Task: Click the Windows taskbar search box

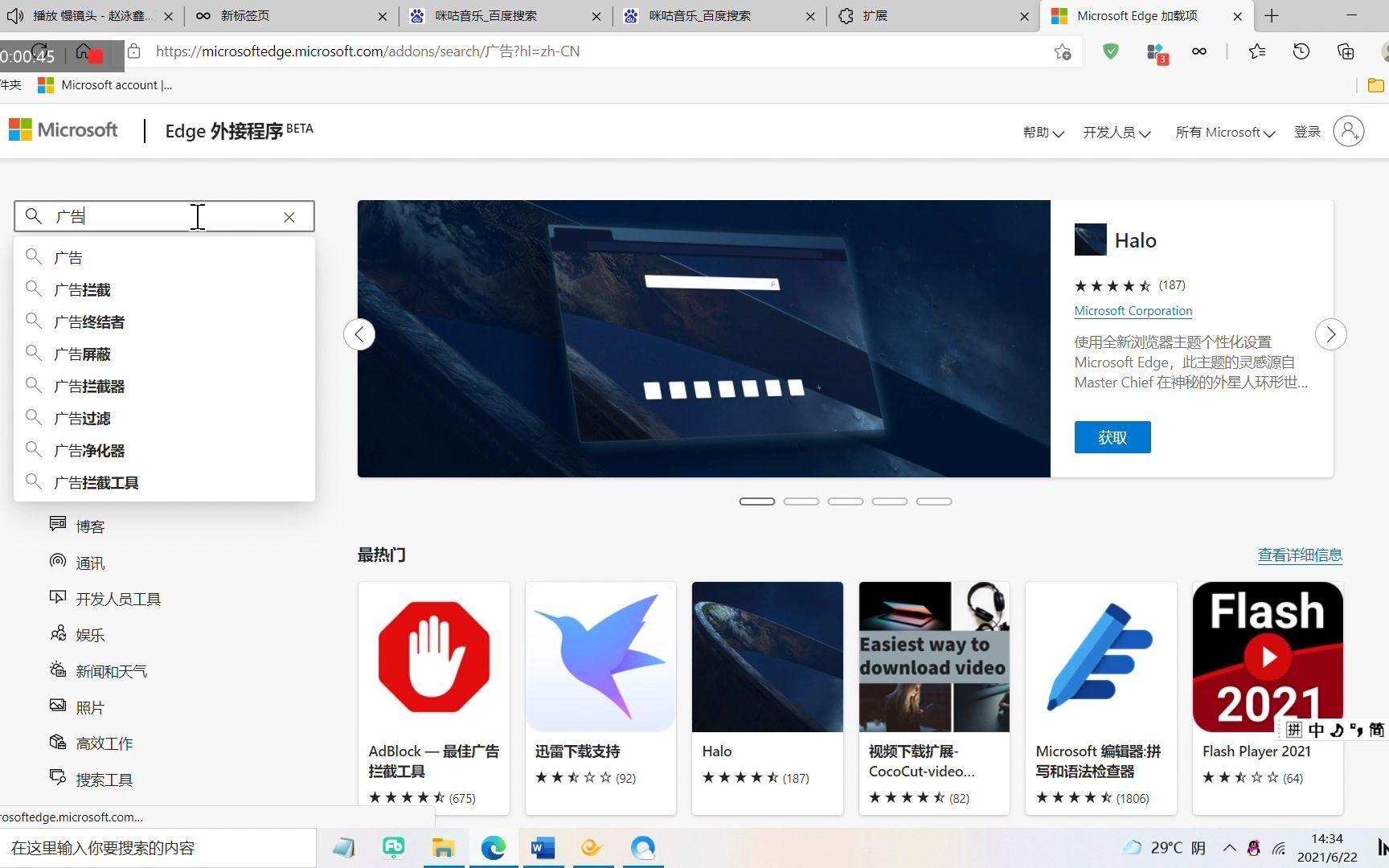Action: (x=158, y=848)
